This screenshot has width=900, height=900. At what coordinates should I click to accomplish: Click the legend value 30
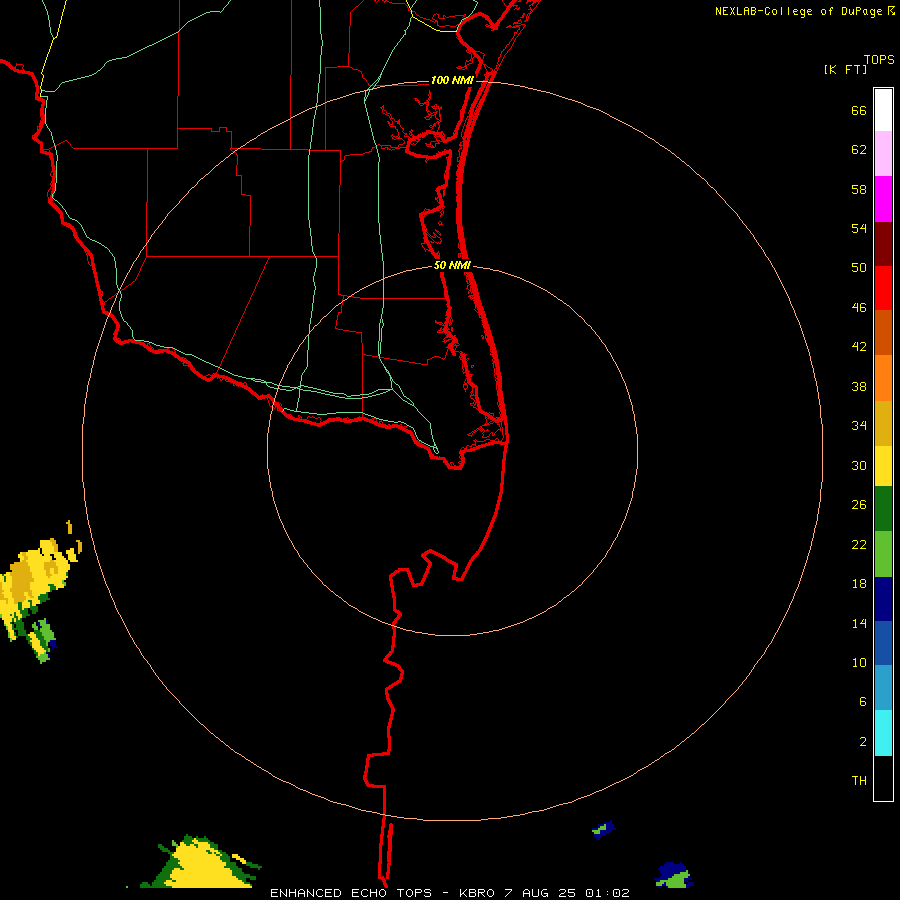click(x=859, y=465)
